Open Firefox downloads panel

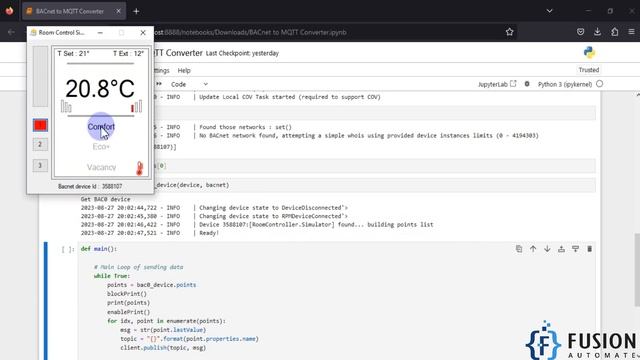pyautogui.click(x=598, y=32)
